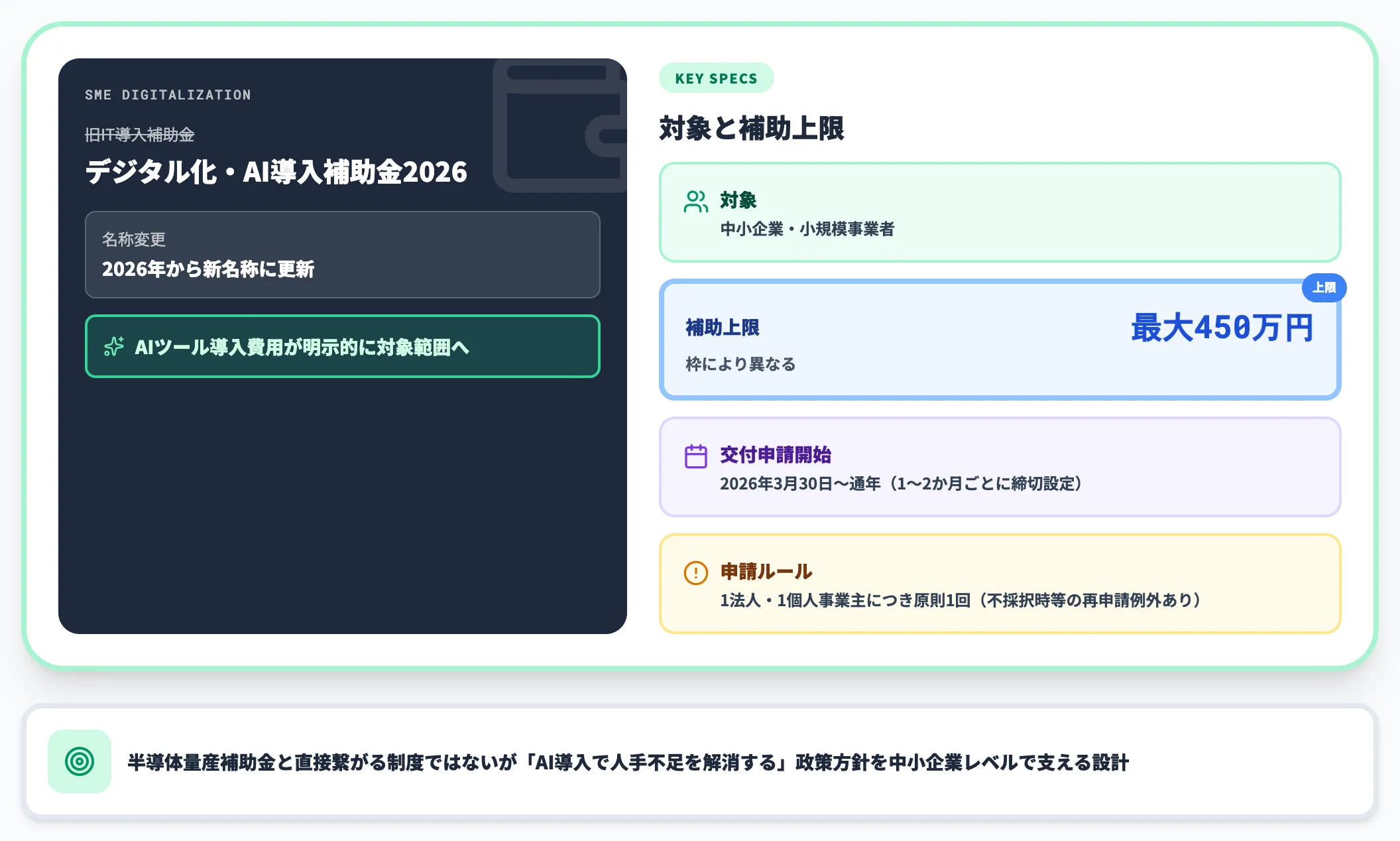Click the bottom note about 半導体量産補助金

click(x=628, y=763)
